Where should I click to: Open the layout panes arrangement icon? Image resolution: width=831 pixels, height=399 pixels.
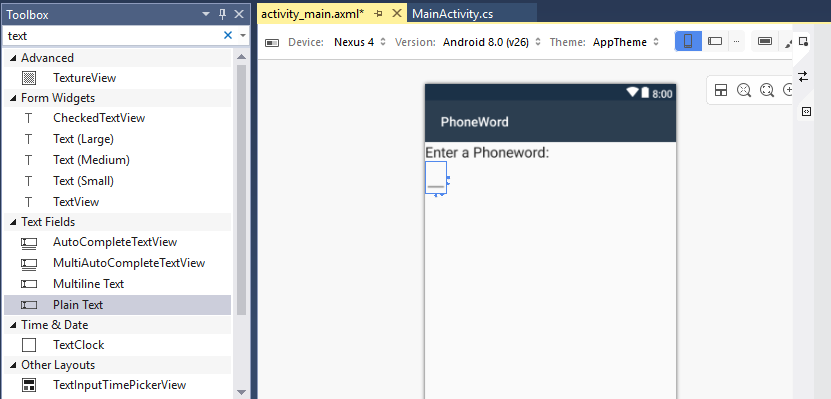(x=721, y=90)
